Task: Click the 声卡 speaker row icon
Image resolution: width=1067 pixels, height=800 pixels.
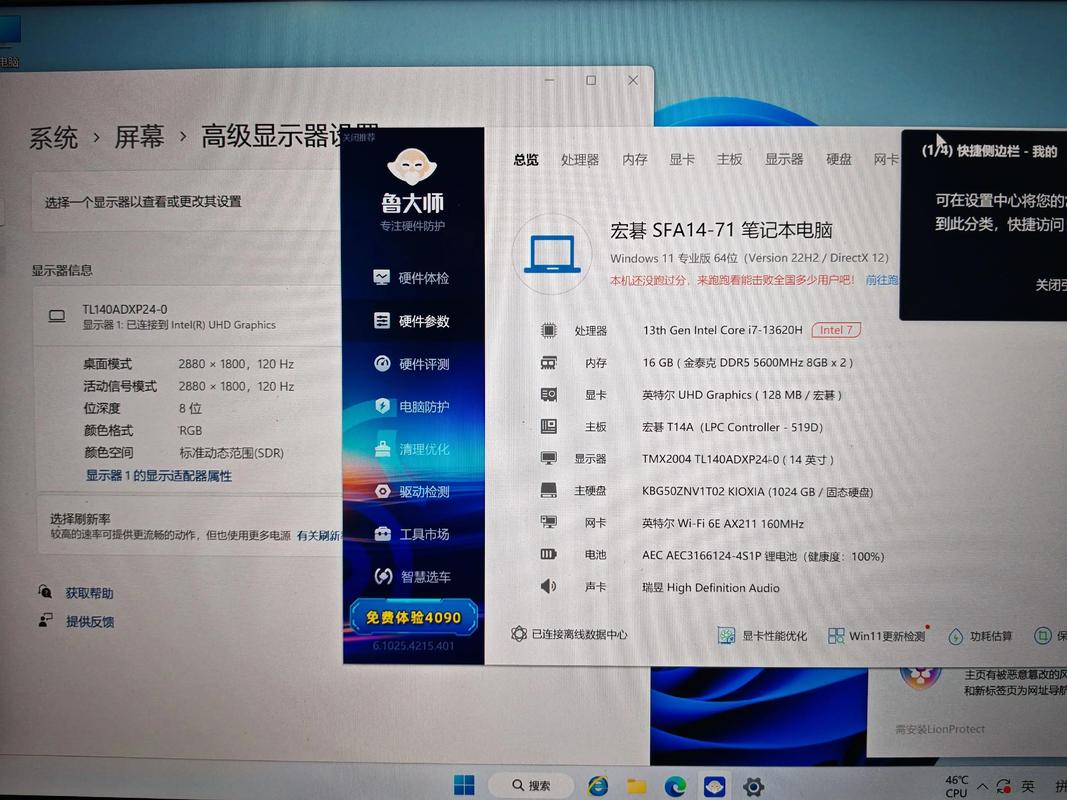Action: coord(548,586)
